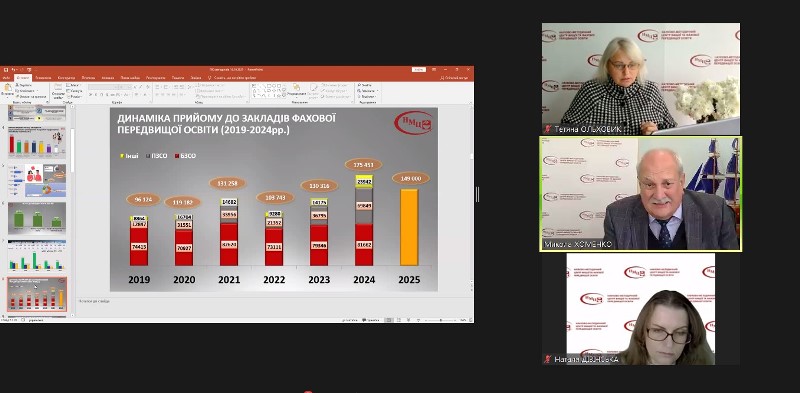Toggle the Notes button in status bar
The height and width of the screenshot is (393, 800).
point(349,320)
